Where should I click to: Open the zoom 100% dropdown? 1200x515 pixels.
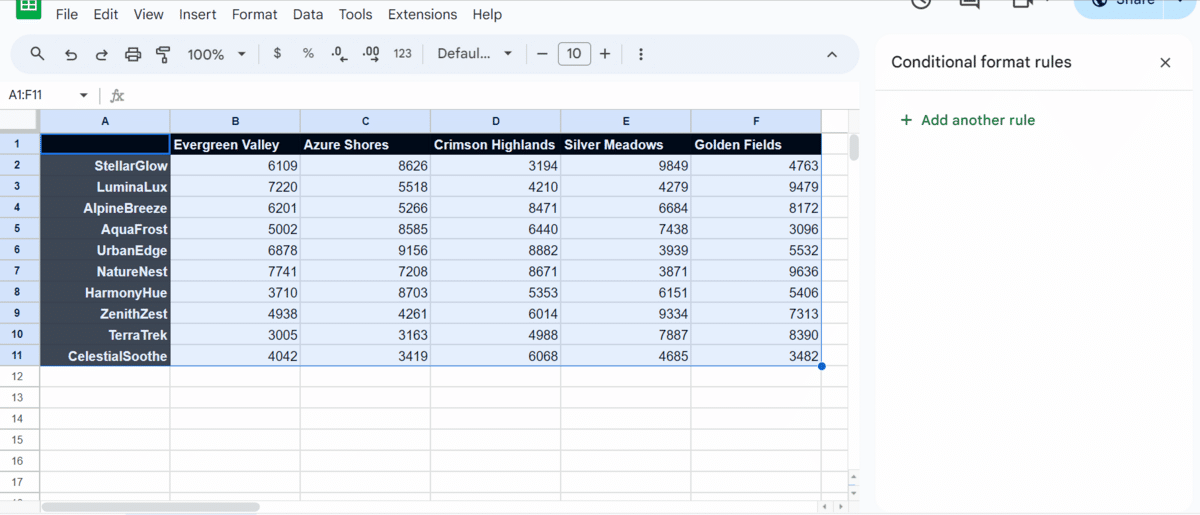[x=217, y=54]
